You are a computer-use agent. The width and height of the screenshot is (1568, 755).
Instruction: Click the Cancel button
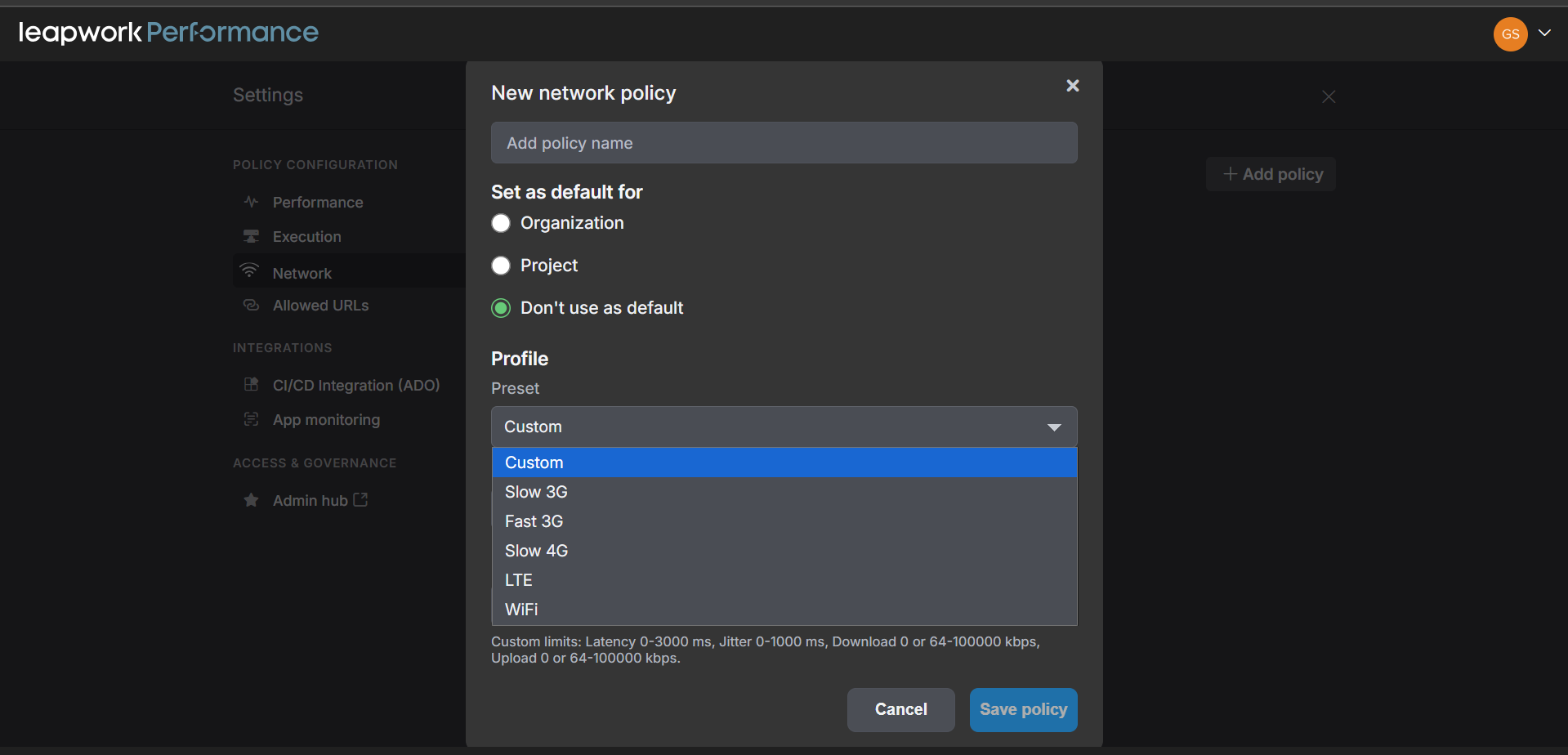[x=900, y=709]
